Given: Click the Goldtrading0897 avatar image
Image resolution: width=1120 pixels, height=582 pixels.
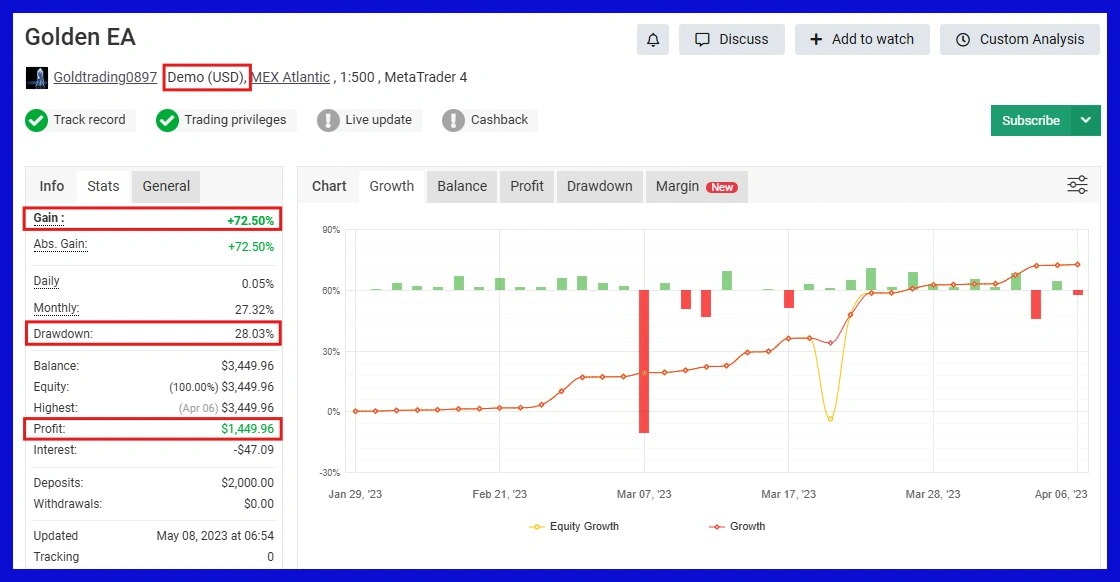Looking at the screenshot, I should tap(37, 78).
